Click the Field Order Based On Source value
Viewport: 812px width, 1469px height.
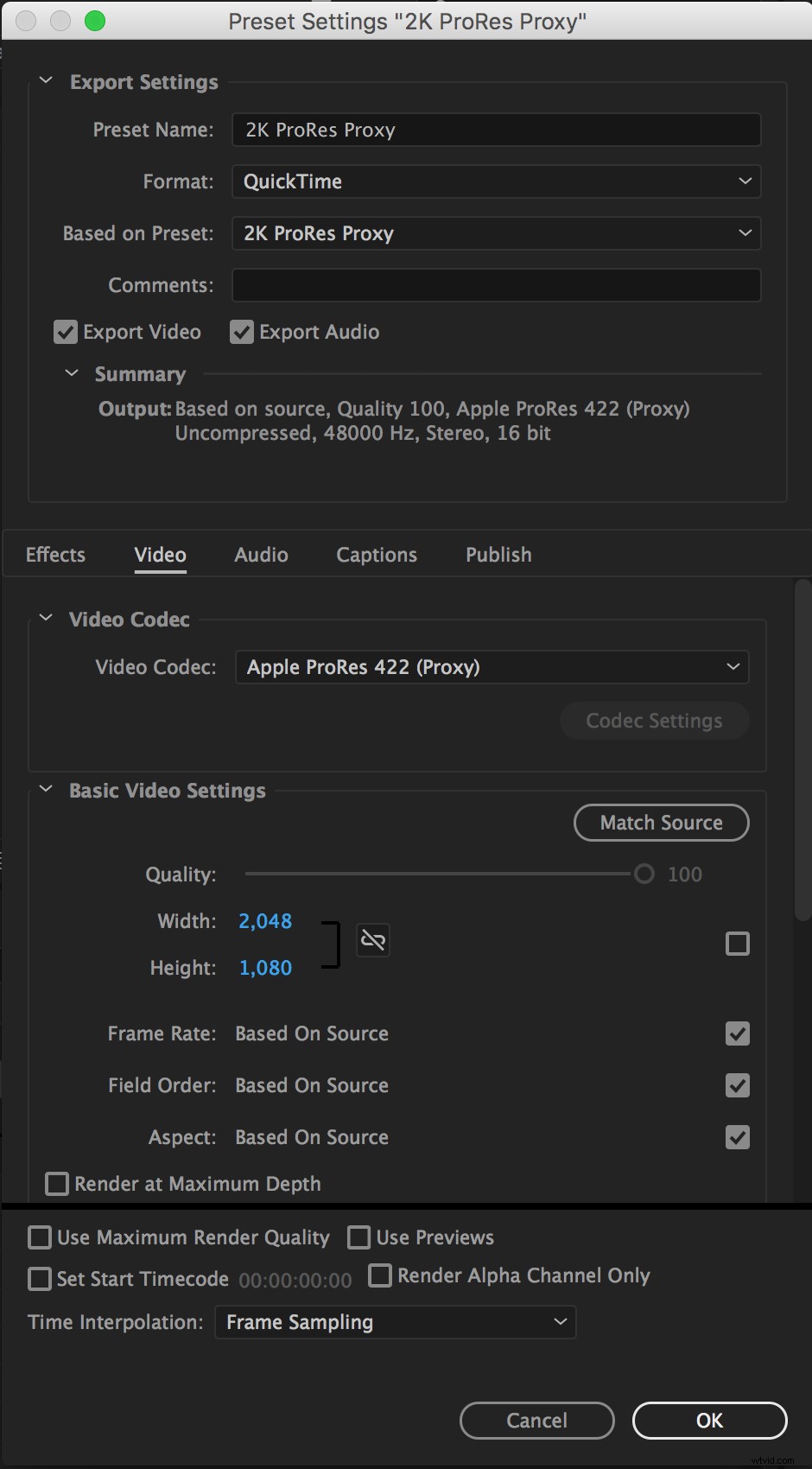tap(312, 1085)
